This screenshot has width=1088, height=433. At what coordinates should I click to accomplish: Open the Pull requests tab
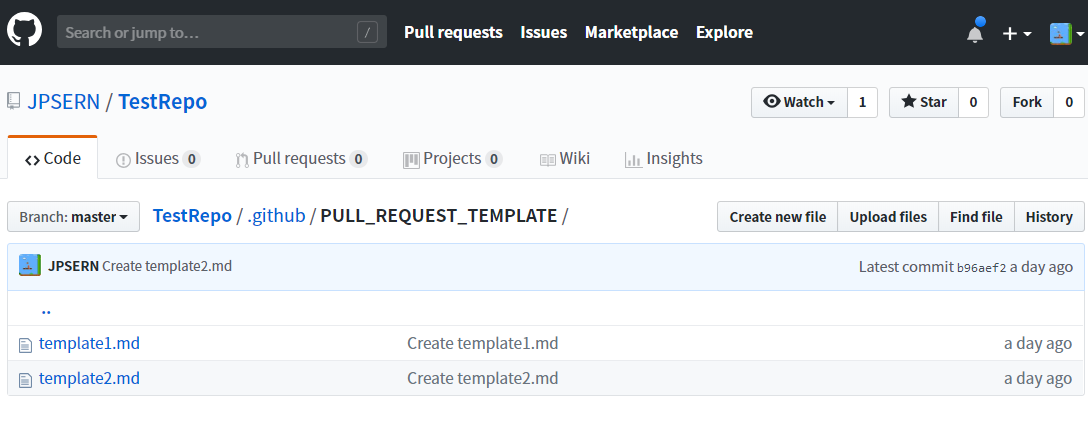pyautogui.click(x=300, y=159)
